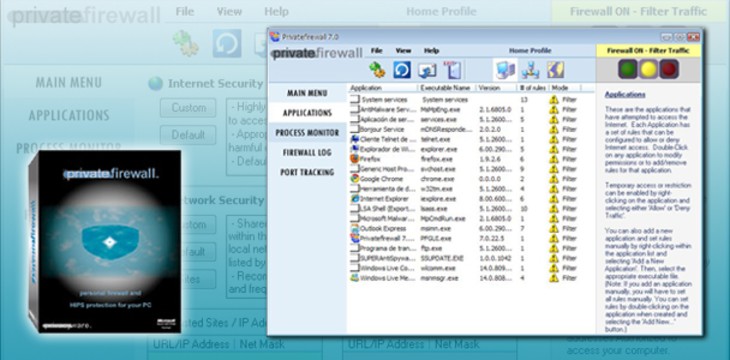Viewport: 730px width, 360px height.
Task: Open PROCESS MONITOR in front window sidebar
Action: (307, 133)
